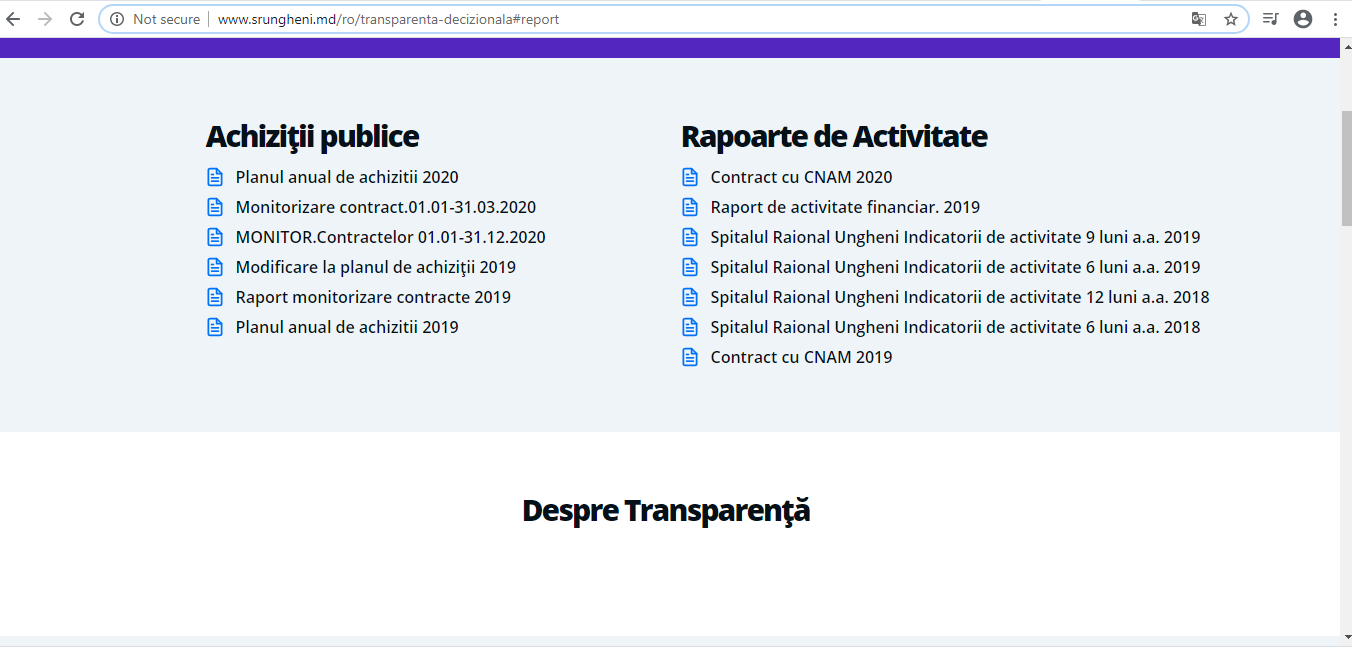Click the Not secure site info icon

pos(117,19)
